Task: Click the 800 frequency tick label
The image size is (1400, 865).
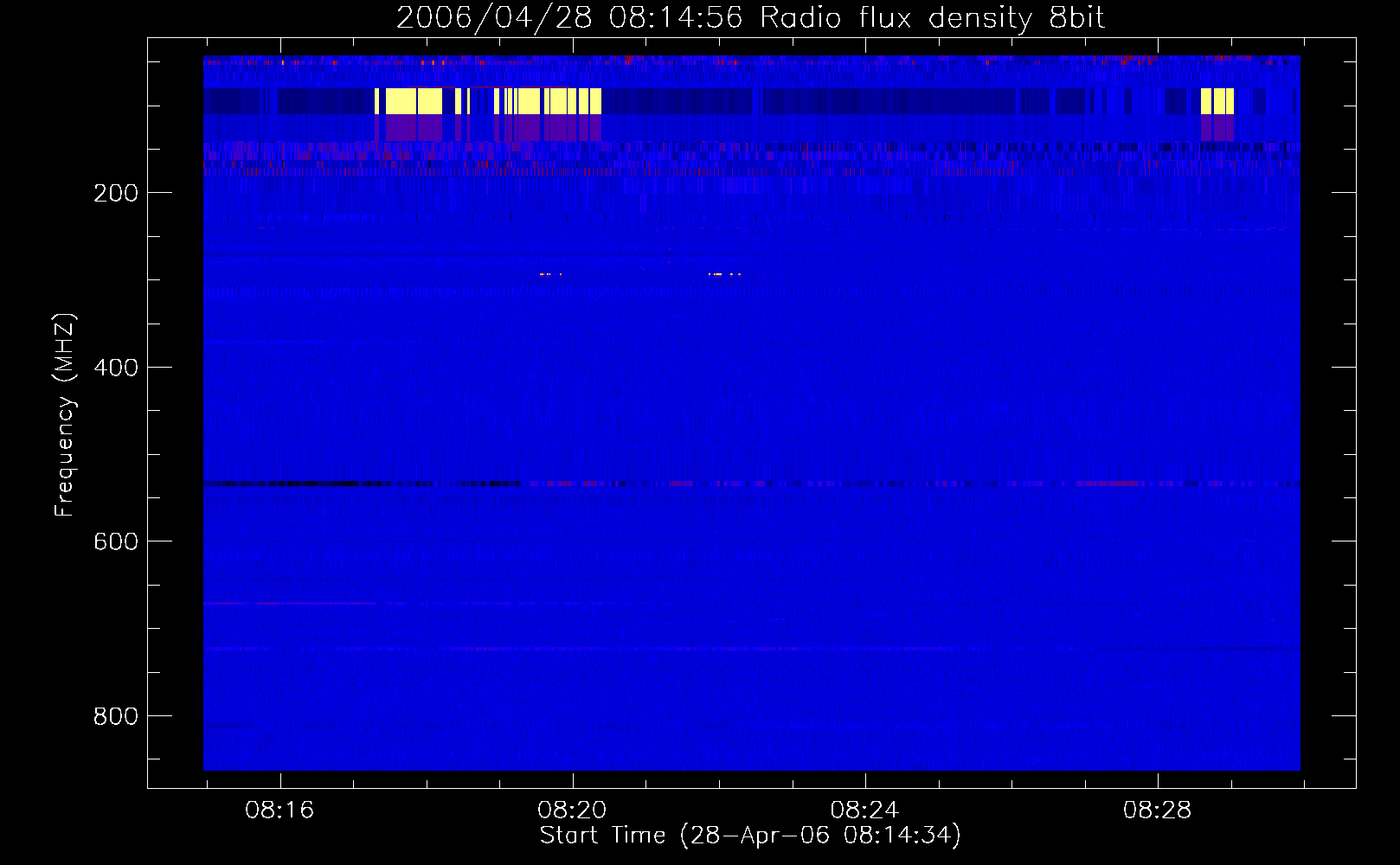Action: click(x=116, y=716)
